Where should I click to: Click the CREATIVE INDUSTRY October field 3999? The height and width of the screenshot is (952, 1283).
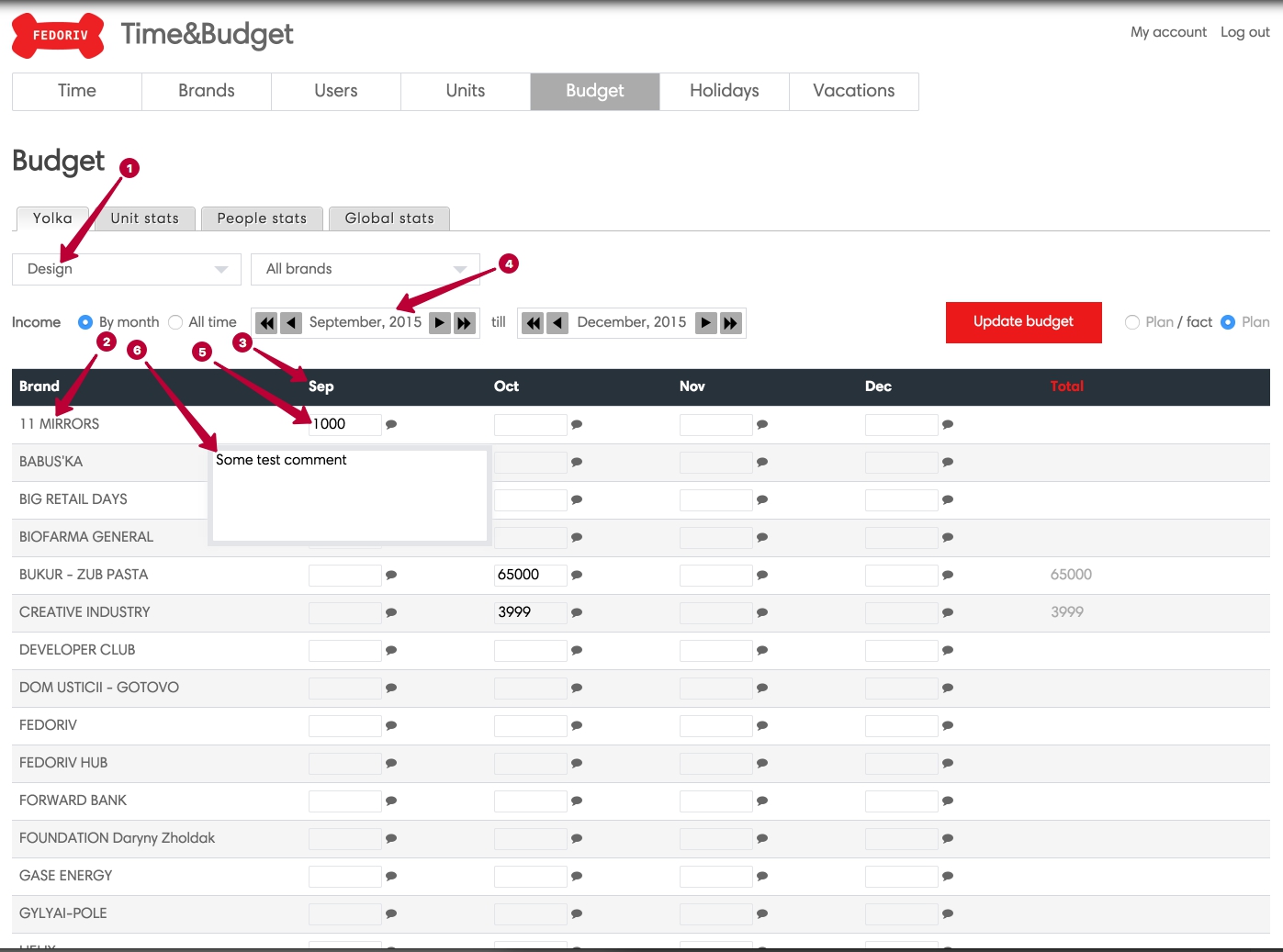[531, 612]
